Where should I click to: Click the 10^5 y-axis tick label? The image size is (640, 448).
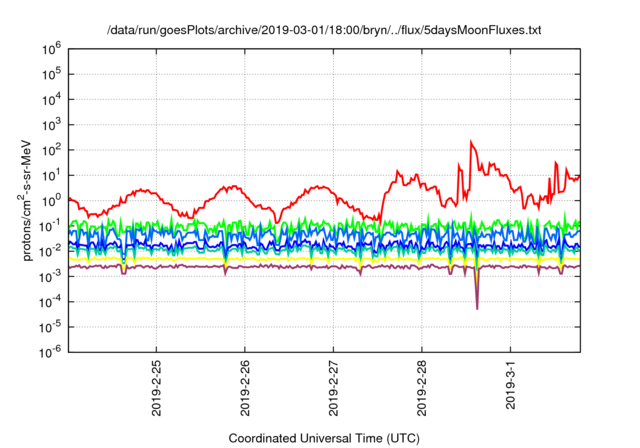pos(51,75)
